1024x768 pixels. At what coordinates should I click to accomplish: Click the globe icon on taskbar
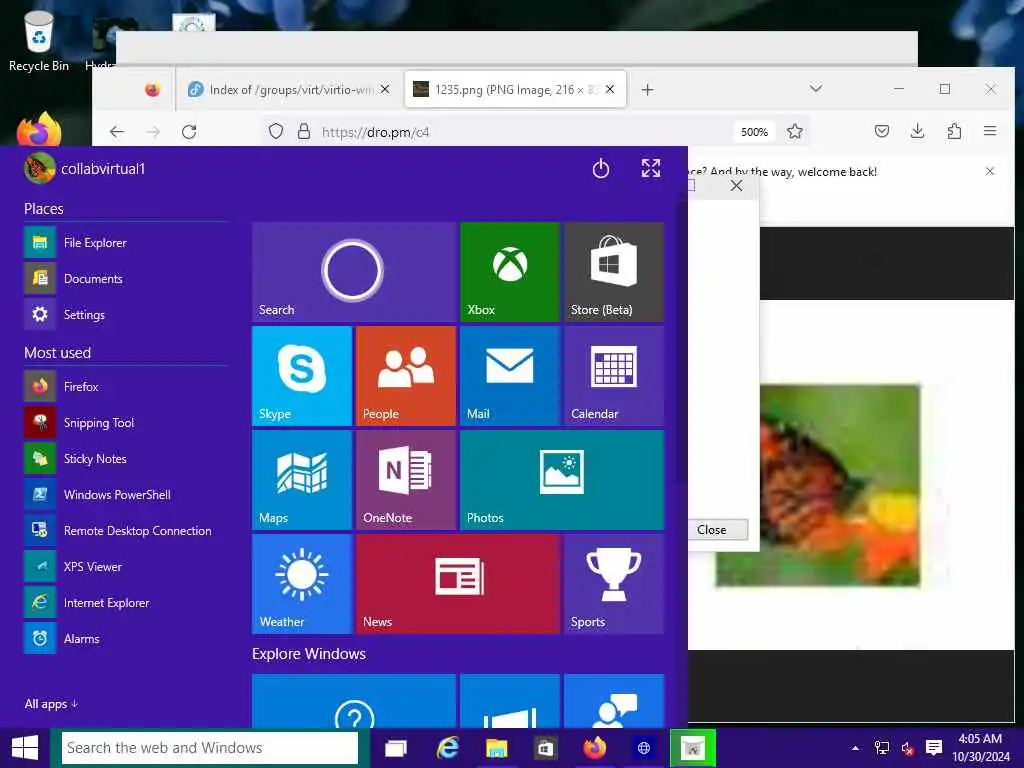click(644, 748)
